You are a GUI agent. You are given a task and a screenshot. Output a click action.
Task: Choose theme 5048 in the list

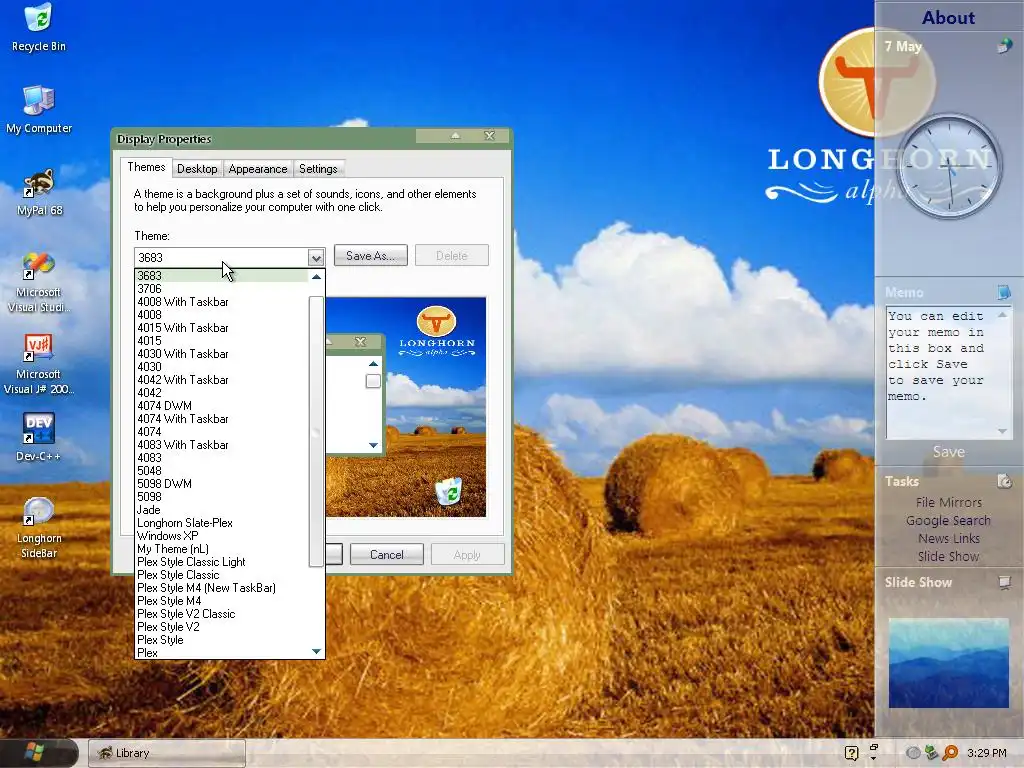[x=221, y=471]
